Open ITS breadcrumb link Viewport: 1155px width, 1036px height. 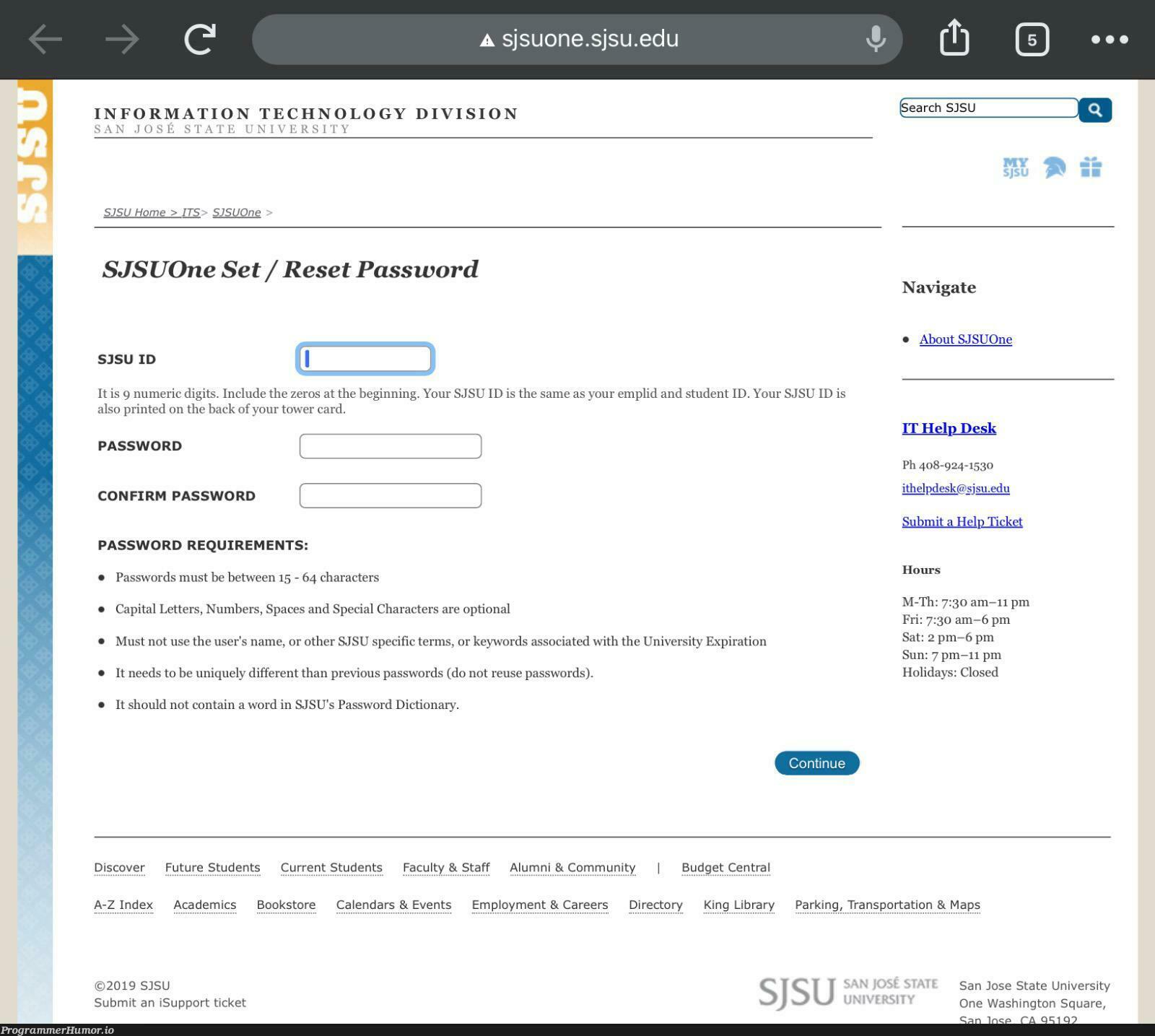point(191,212)
